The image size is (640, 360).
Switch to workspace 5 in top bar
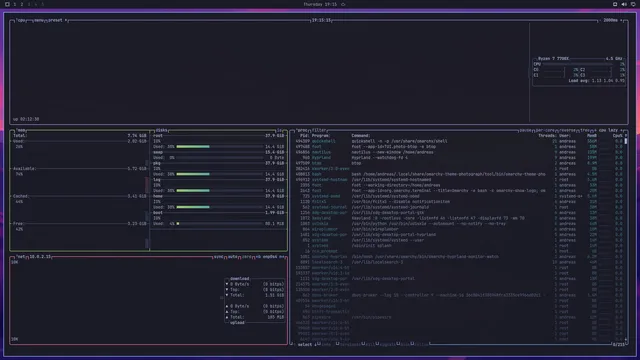(42, 4)
